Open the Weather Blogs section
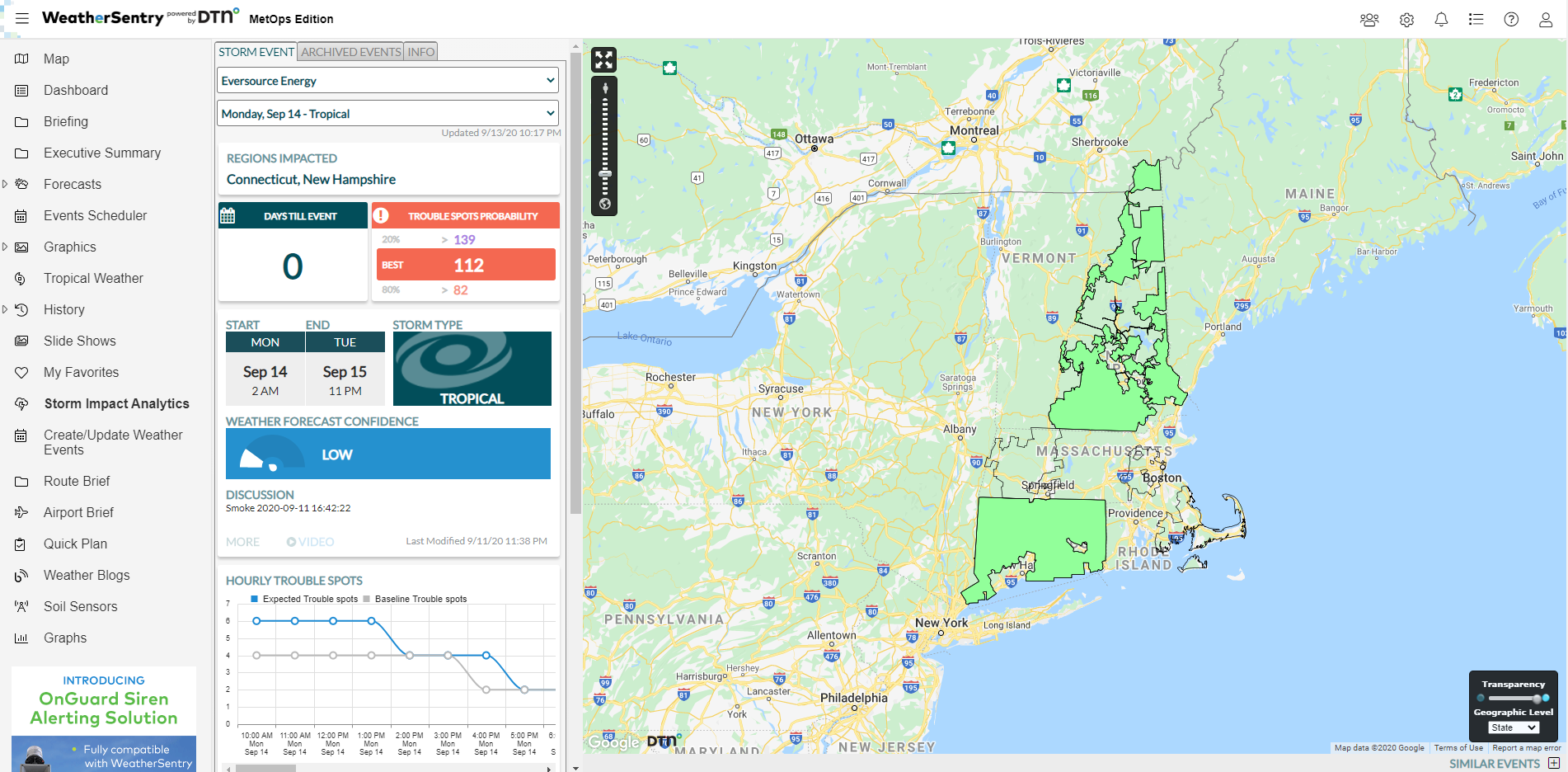 (86, 575)
